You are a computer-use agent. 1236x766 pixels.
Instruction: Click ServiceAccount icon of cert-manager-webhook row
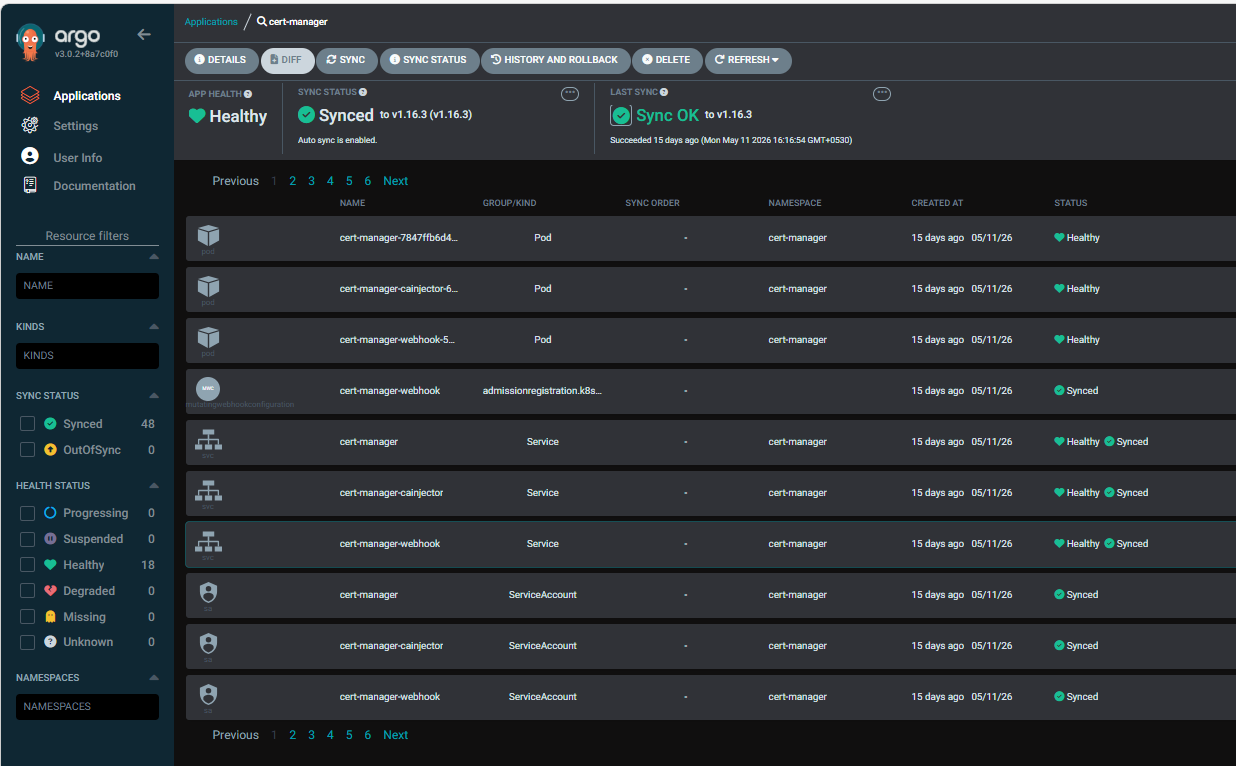click(x=208, y=694)
